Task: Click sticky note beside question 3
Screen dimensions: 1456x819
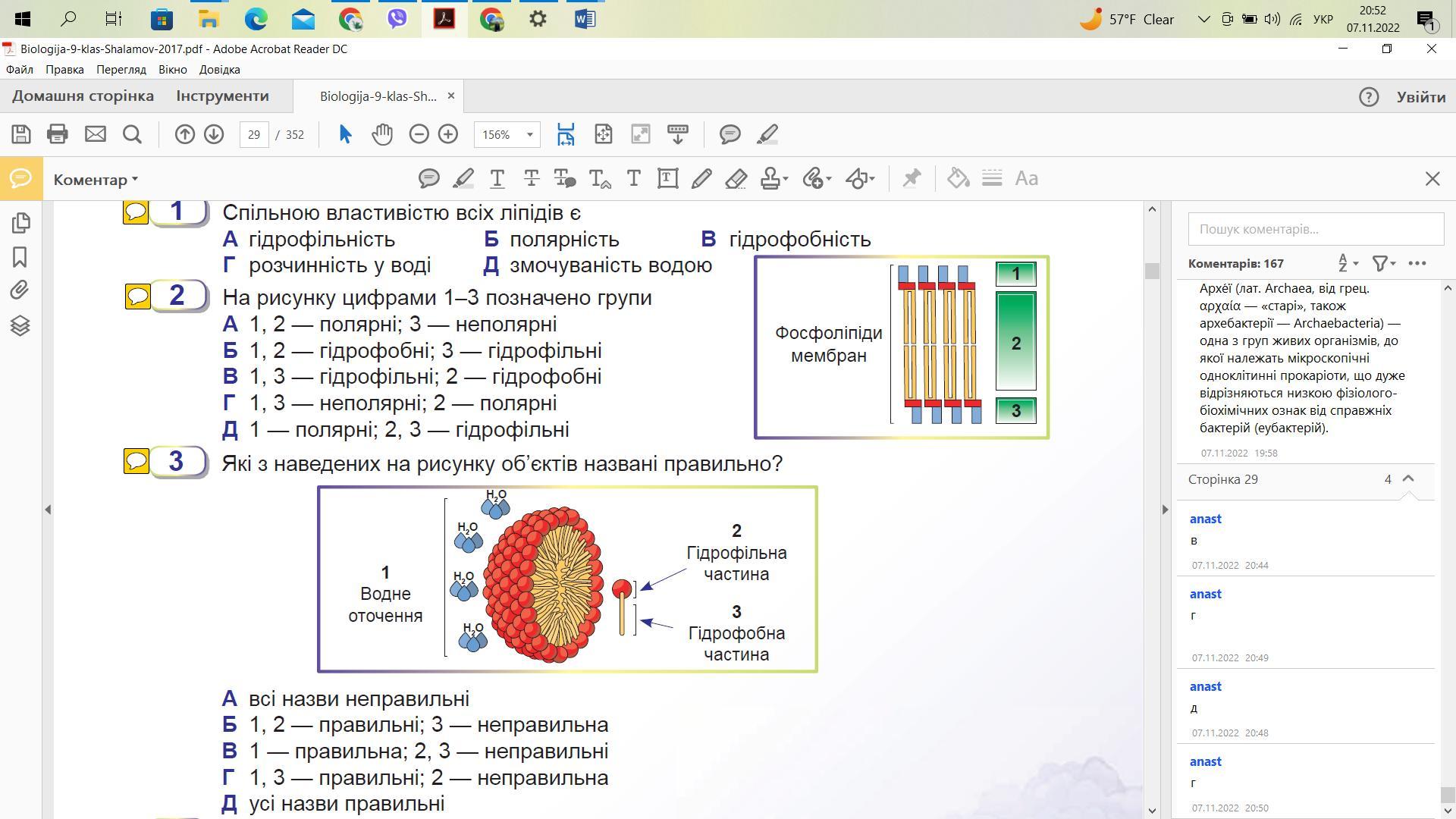Action: [136, 461]
